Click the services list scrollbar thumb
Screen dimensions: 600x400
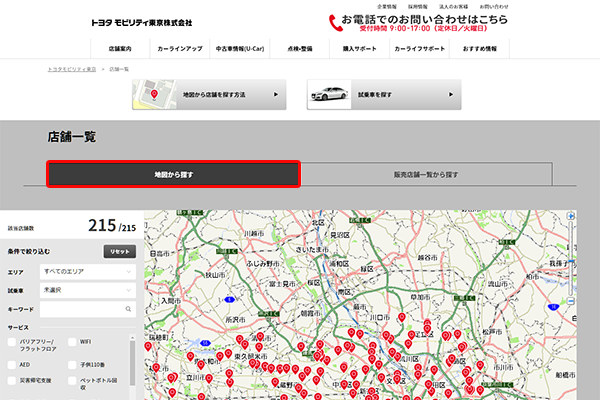pos(132,363)
